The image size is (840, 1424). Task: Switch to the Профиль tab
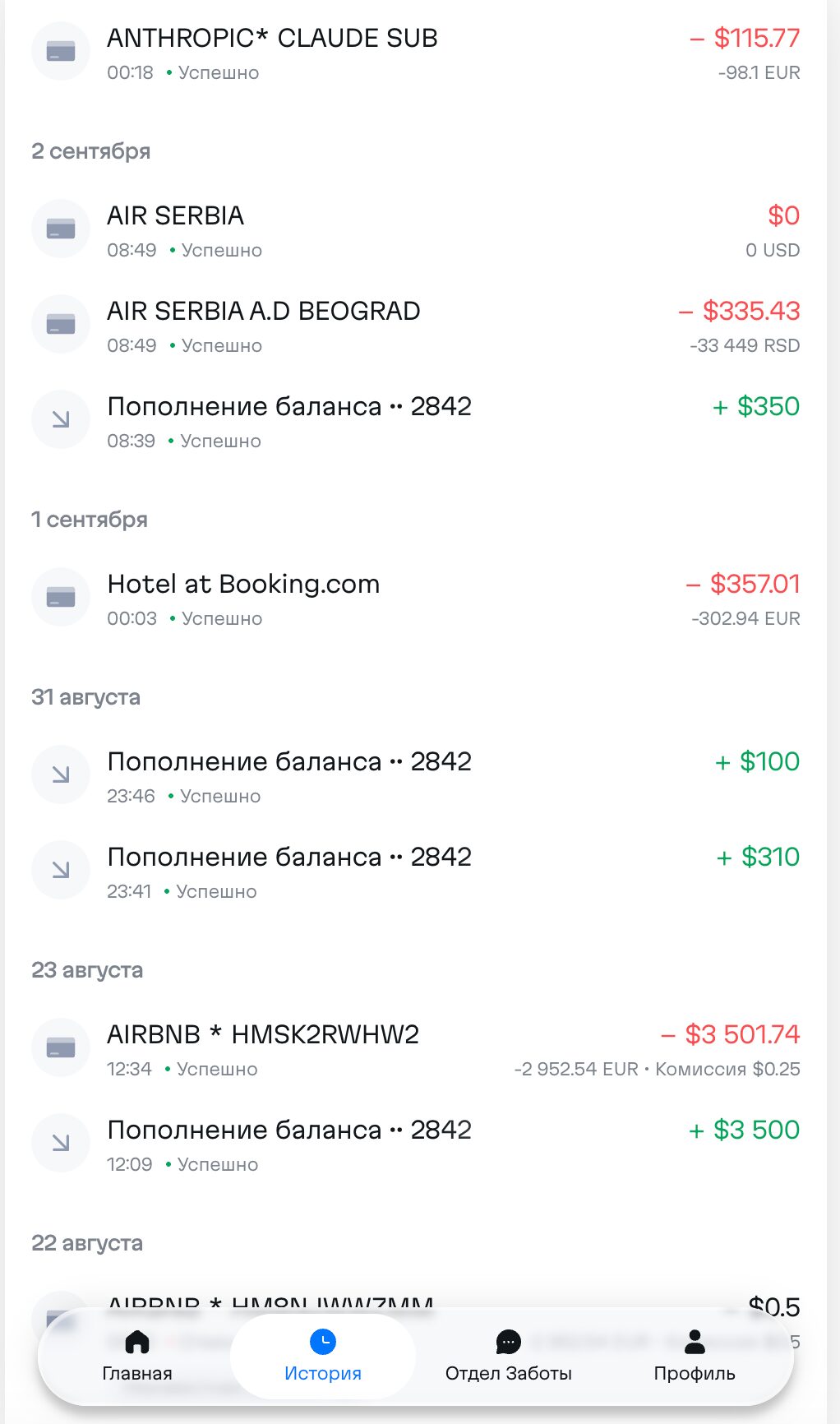point(695,1357)
